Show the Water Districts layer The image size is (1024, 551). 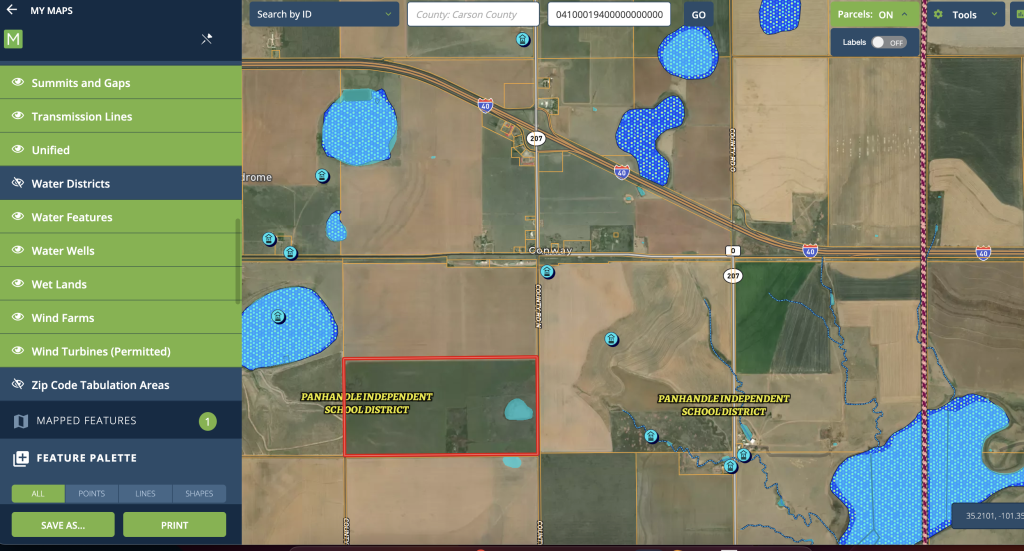(x=18, y=184)
